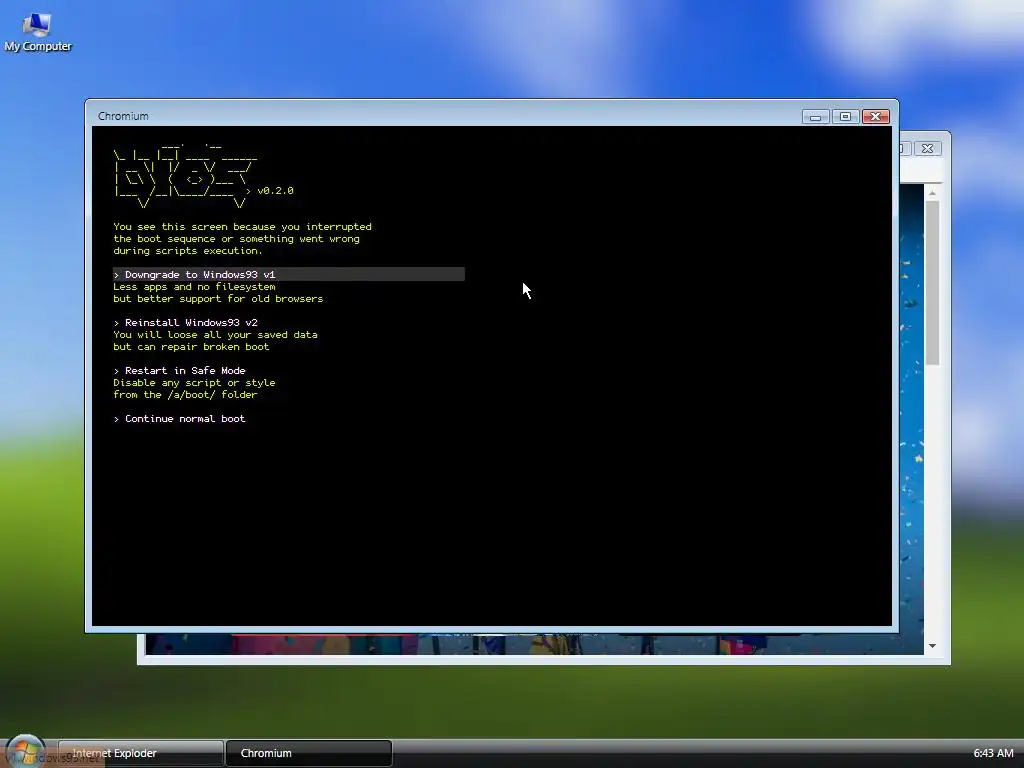Viewport: 1024px width, 768px height.
Task: Click scrollbar up arrow in background window
Action: click(932, 193)
